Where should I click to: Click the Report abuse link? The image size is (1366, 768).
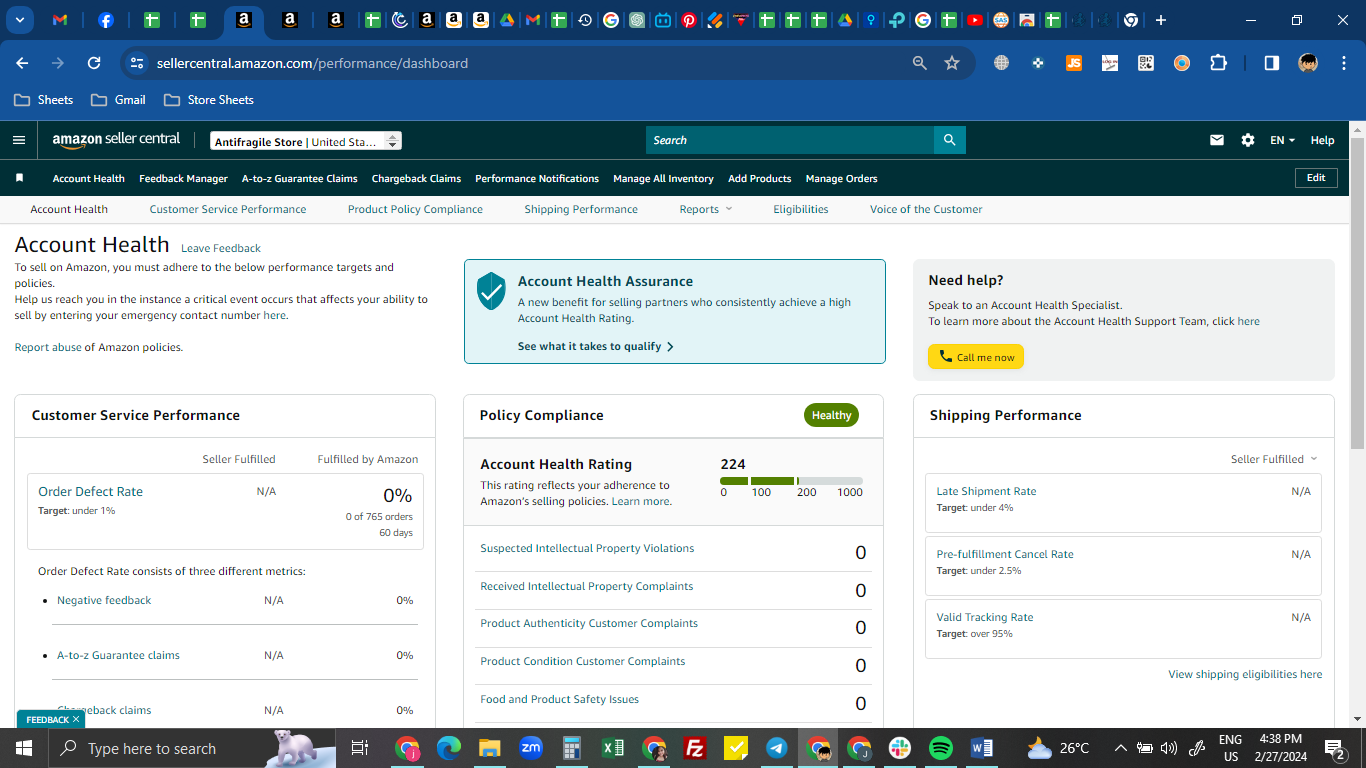48,347
